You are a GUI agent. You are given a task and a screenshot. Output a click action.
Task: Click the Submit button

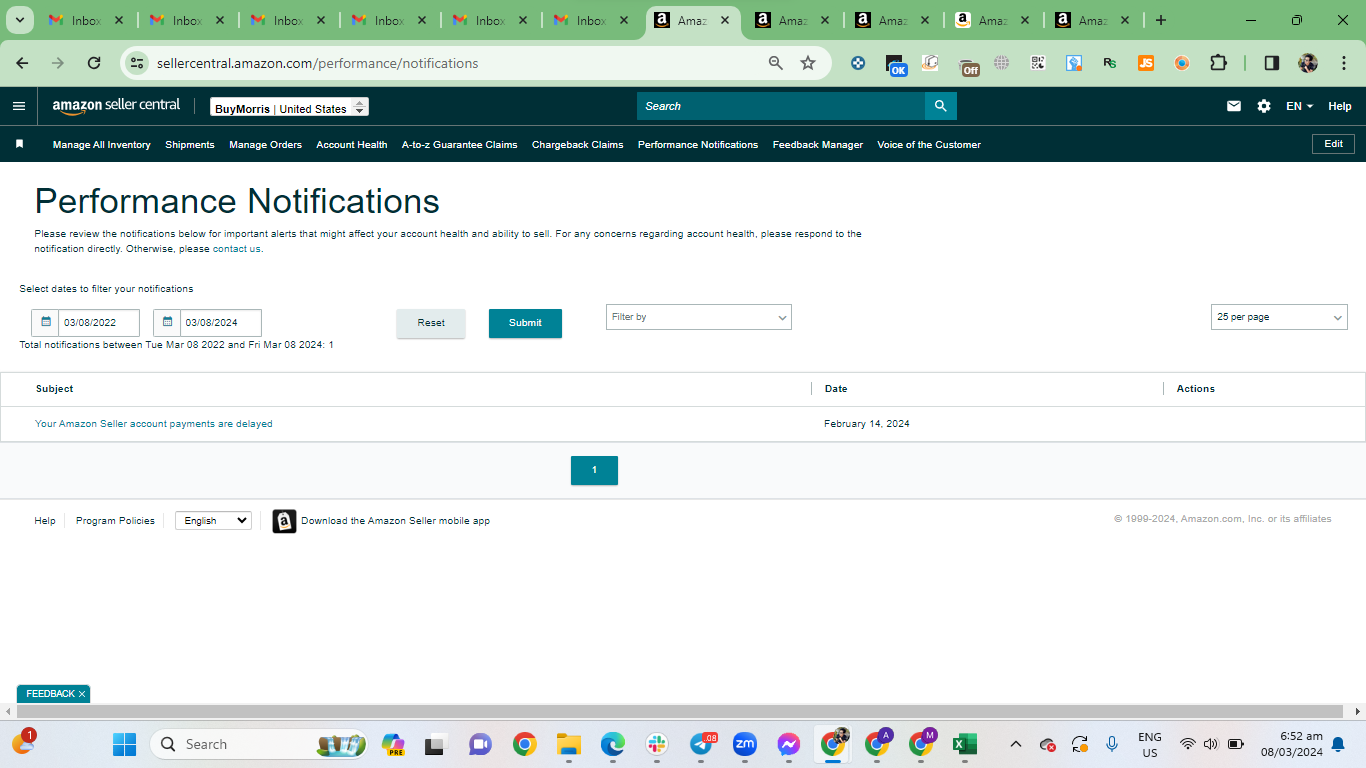[x=525, y=323]
